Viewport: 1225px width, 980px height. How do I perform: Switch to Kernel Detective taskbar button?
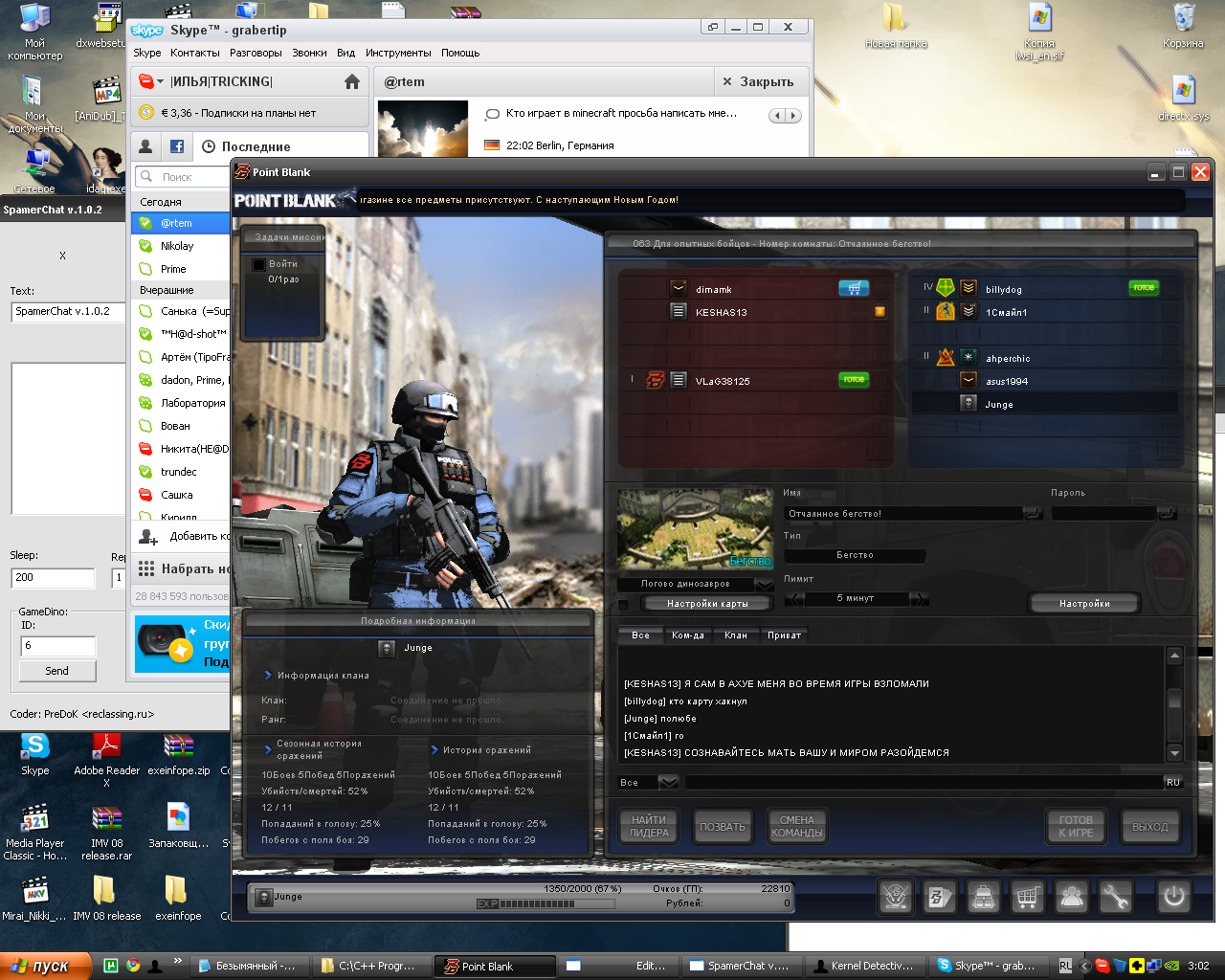(x=866, y=966)
